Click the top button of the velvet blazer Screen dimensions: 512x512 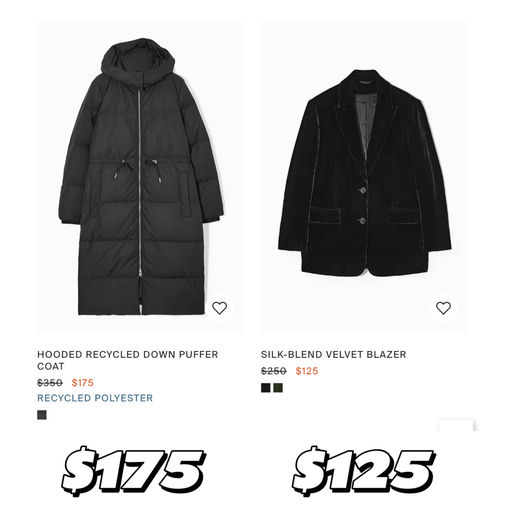(362, 190)
